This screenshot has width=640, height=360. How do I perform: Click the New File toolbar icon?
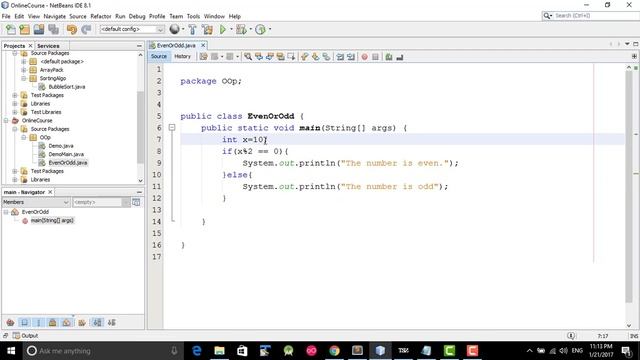point(11,29)
